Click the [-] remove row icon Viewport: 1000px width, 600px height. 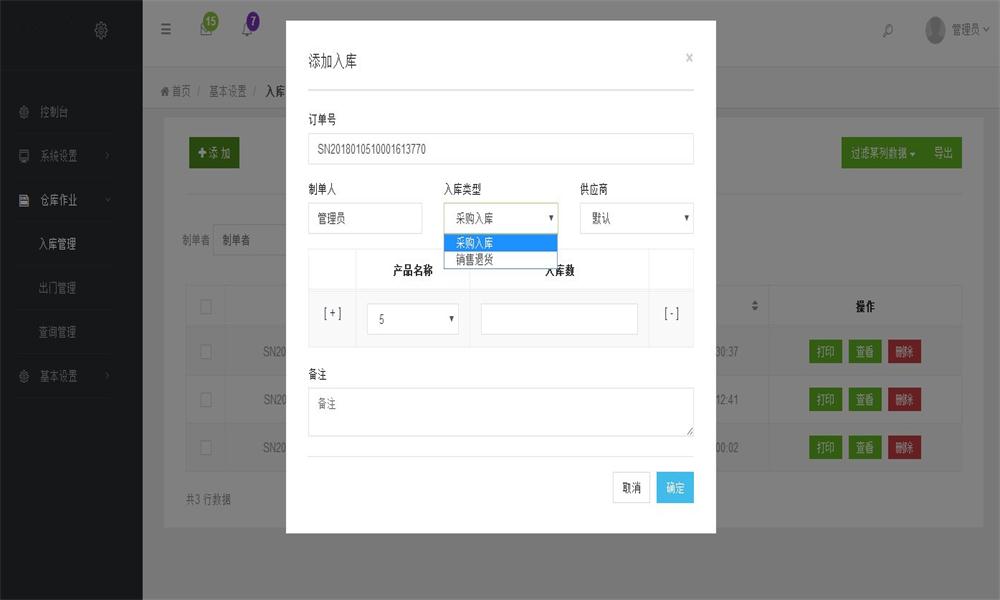[x=671, y=313]
